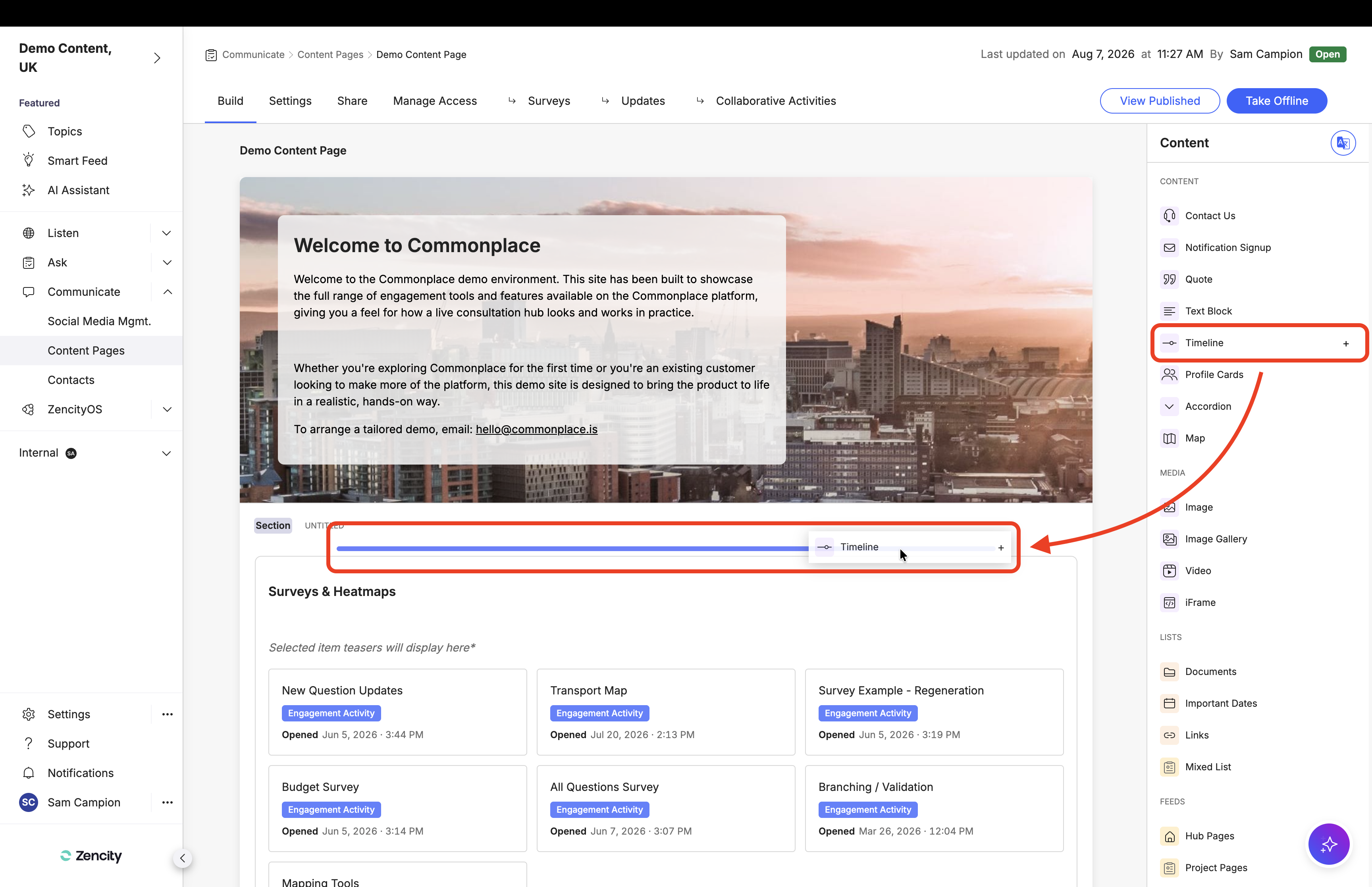Open the Sam Campion more options ellipsis
This screenshot has height=887, width=1372.
pos(168,802)
